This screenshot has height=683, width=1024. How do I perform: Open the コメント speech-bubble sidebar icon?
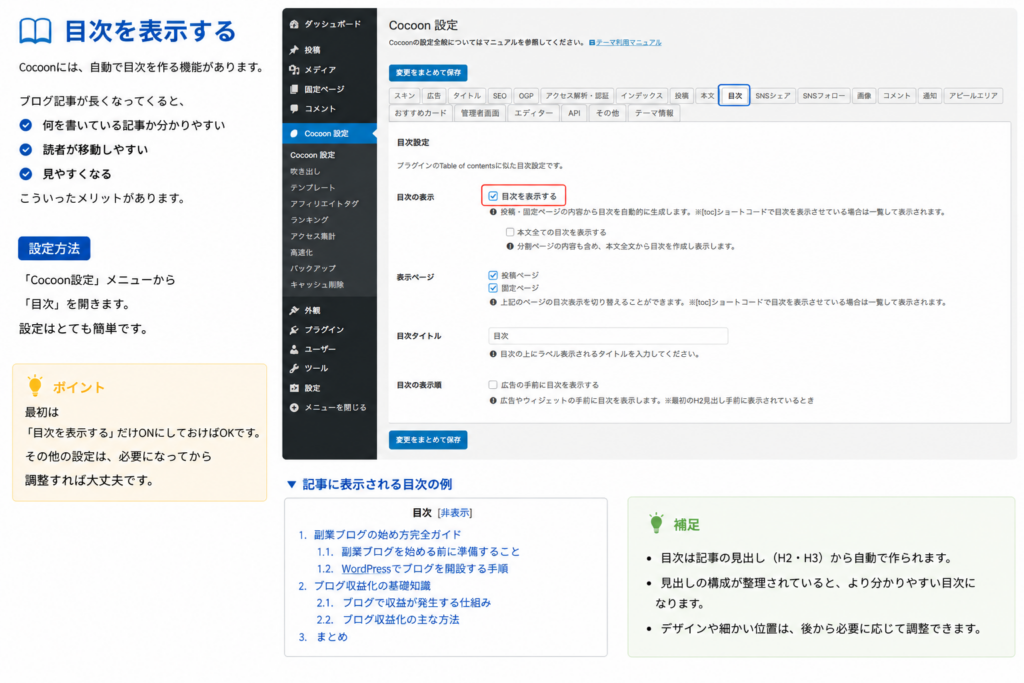coord(294,108)
